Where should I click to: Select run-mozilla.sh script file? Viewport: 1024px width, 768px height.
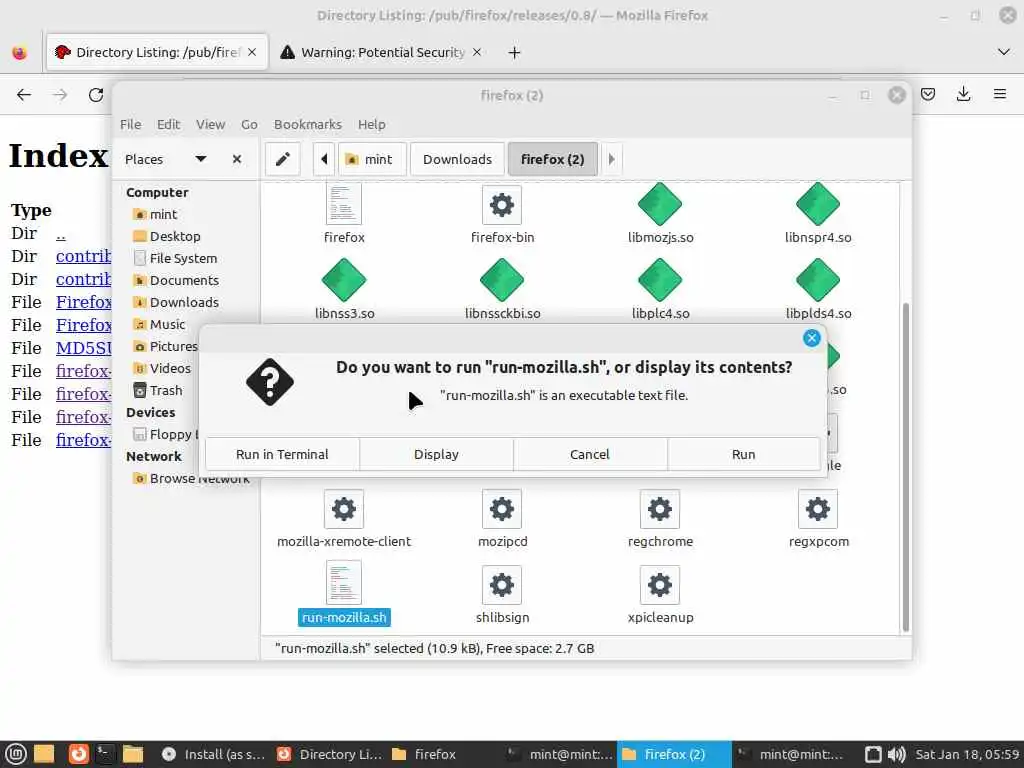pos(344,583)
